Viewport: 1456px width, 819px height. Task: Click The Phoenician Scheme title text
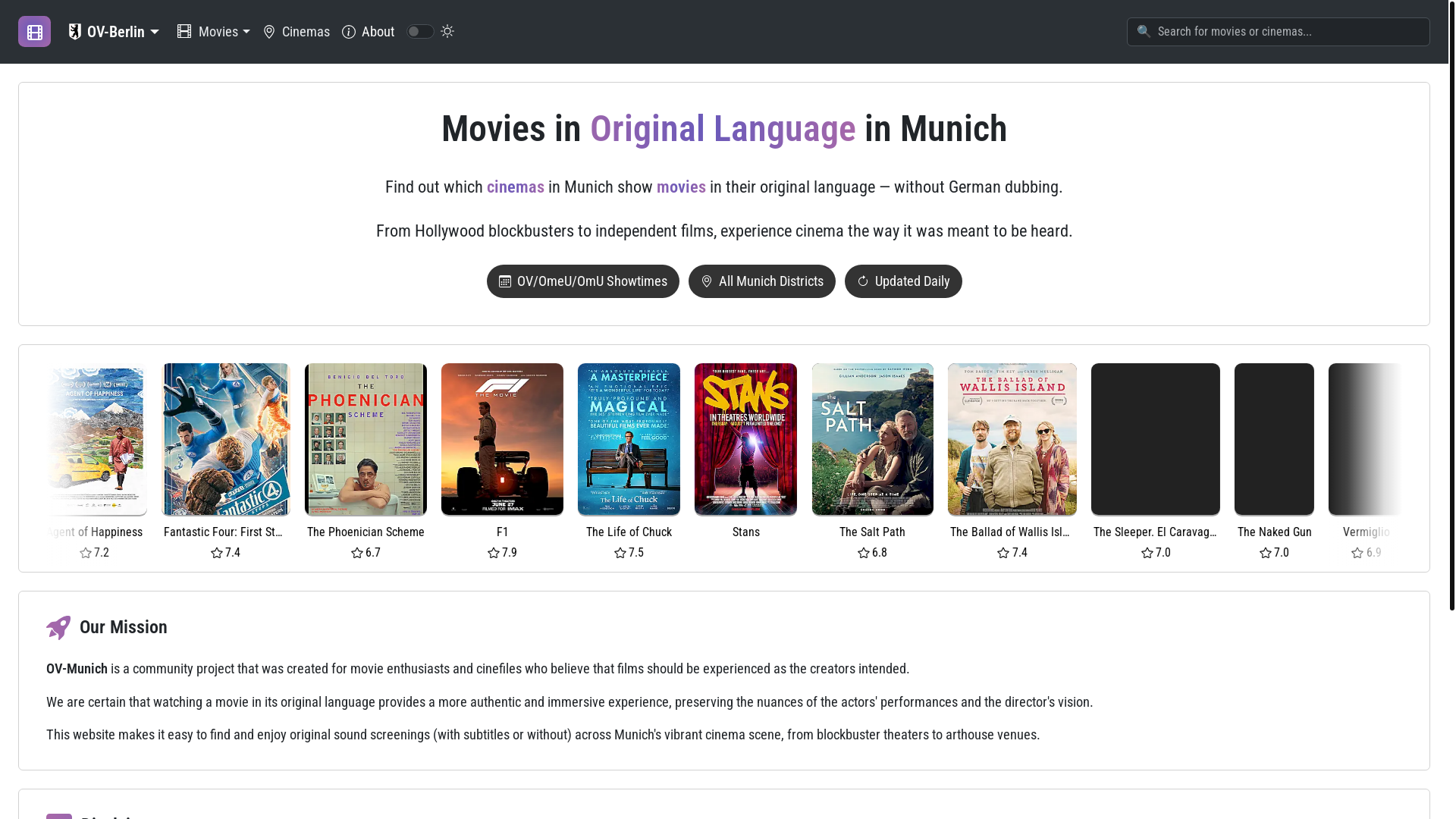366,532
